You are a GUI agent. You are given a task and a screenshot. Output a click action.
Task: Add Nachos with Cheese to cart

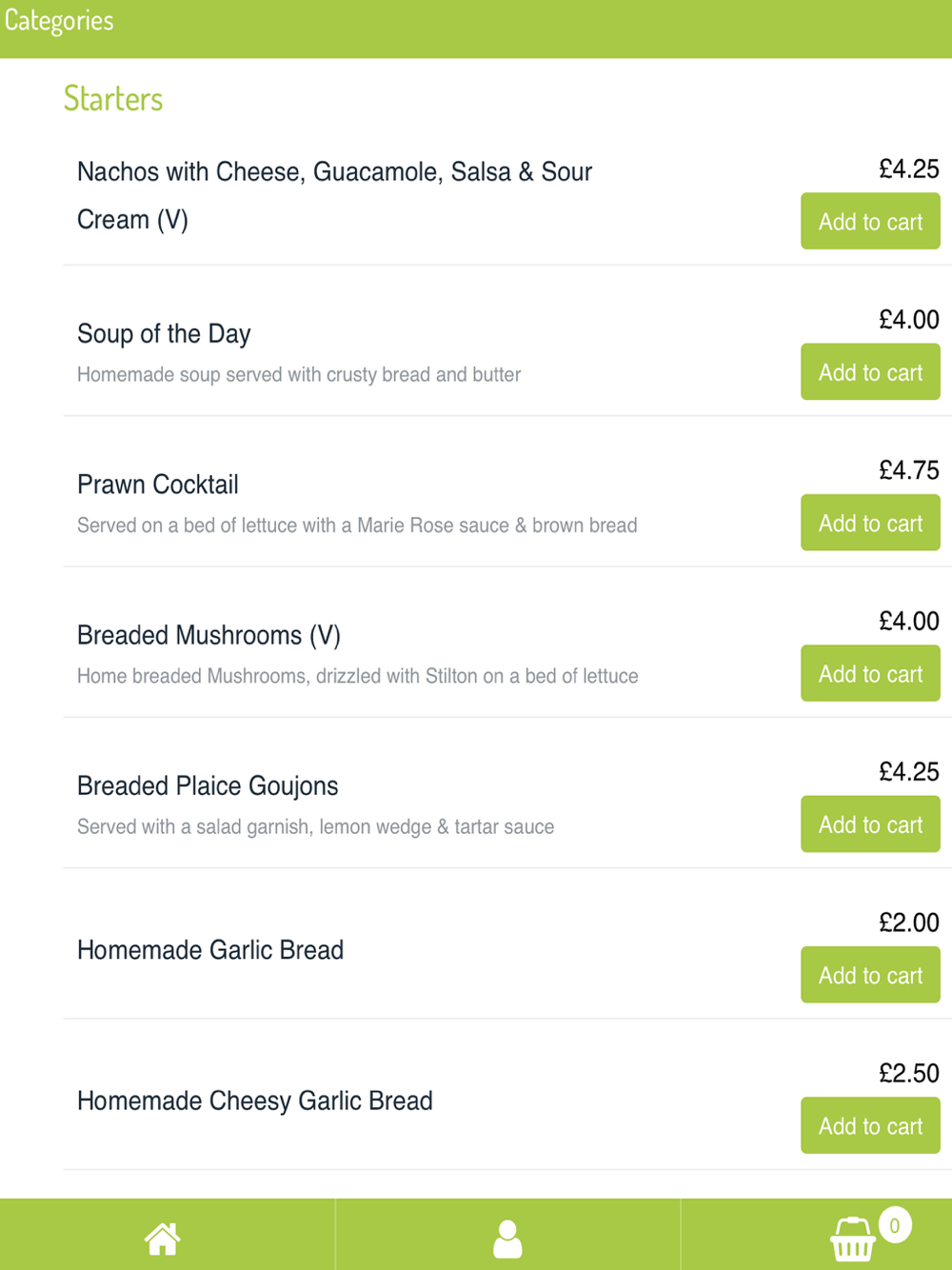pos(870,222)
